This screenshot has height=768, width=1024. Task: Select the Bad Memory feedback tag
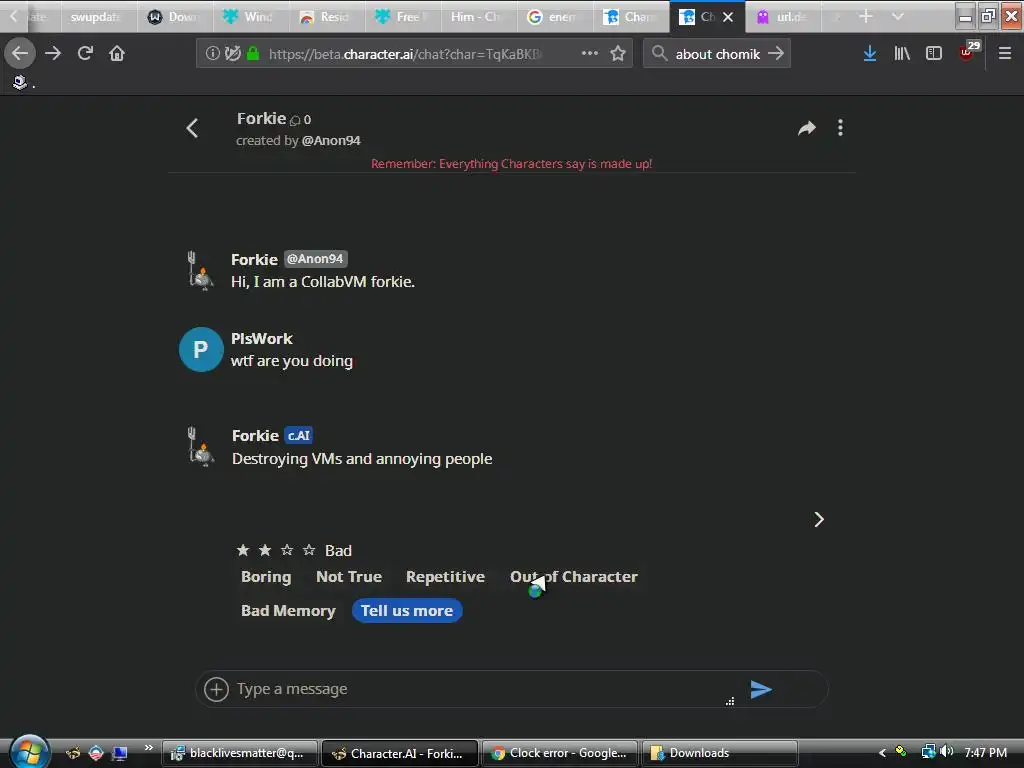click(288, 611)
